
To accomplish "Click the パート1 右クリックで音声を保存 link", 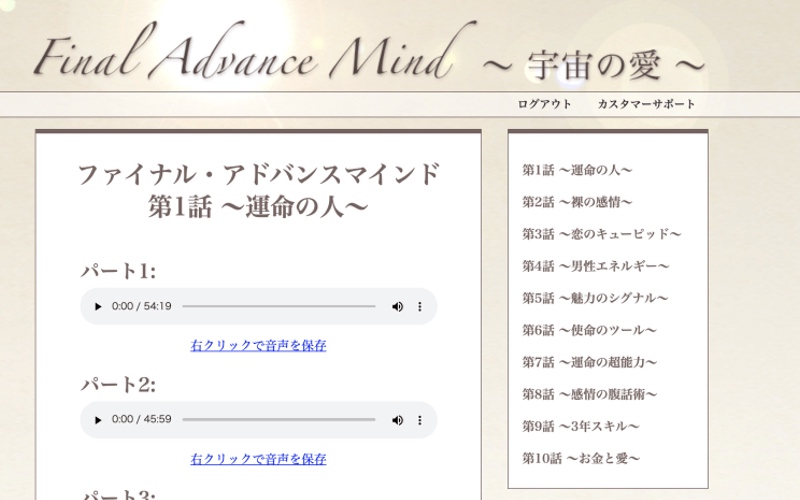I will (258, 346).
